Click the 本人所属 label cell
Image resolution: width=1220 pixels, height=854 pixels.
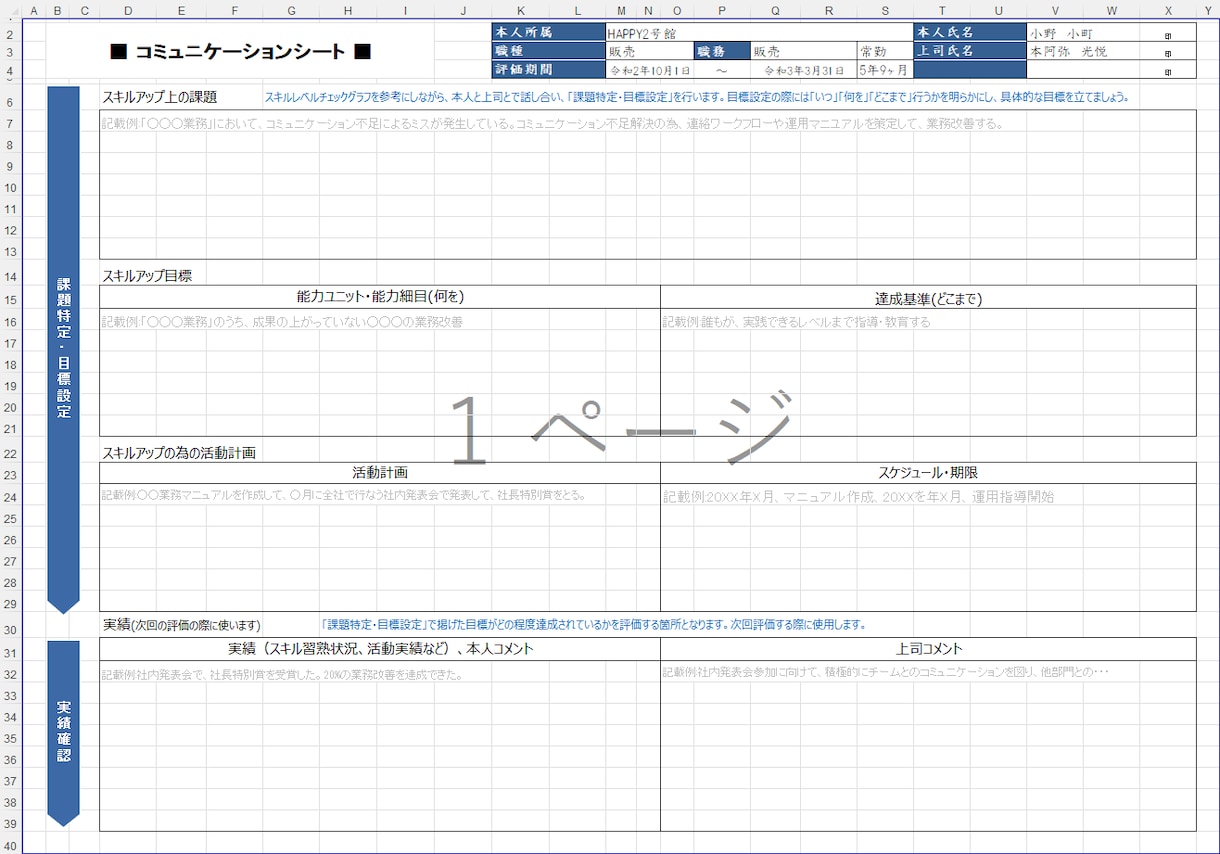point(549,33)
